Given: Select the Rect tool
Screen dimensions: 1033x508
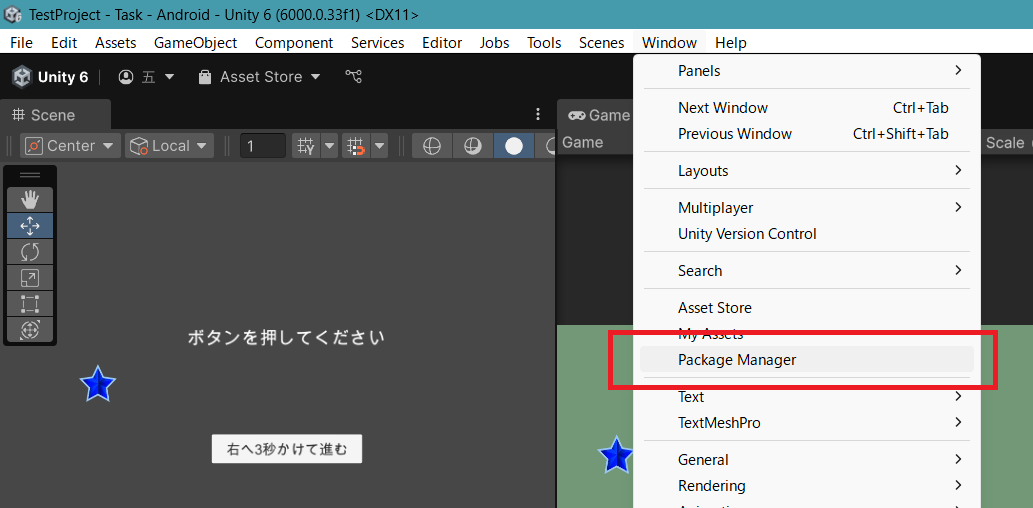Looking at the screenshot, I should tap(30, 303).
